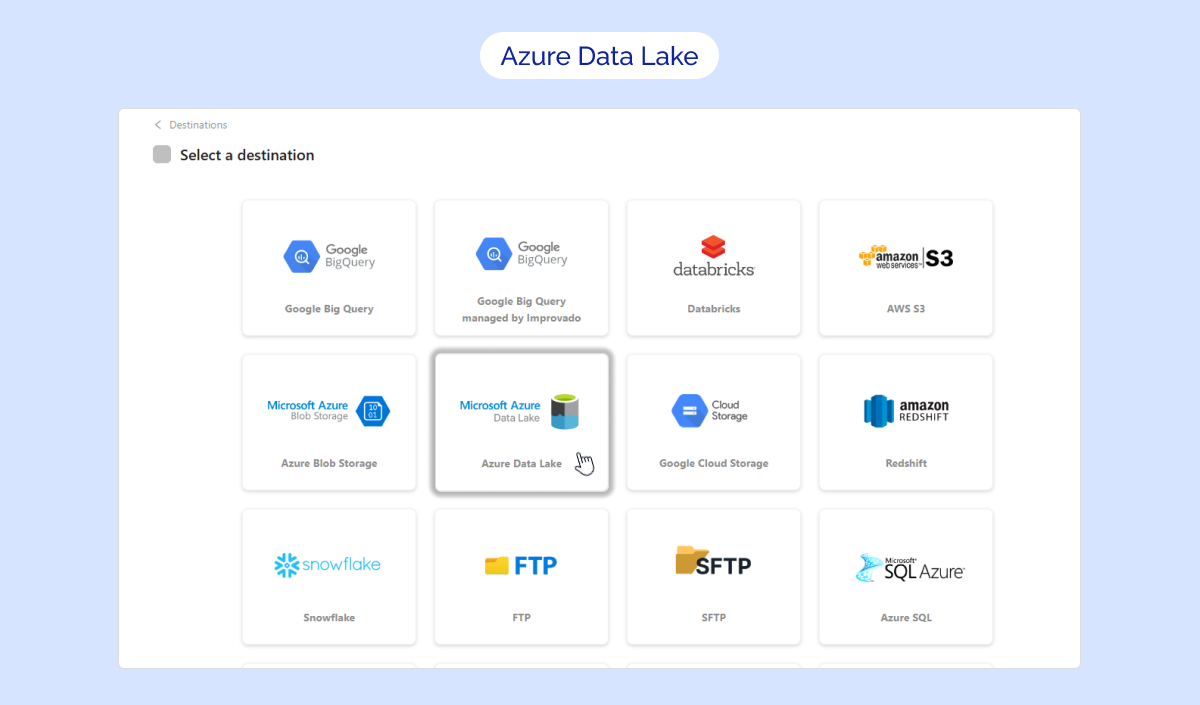1200x705 pixels.
Task: Click the Azure Data Lake title pill
Action: pos(599,56)
